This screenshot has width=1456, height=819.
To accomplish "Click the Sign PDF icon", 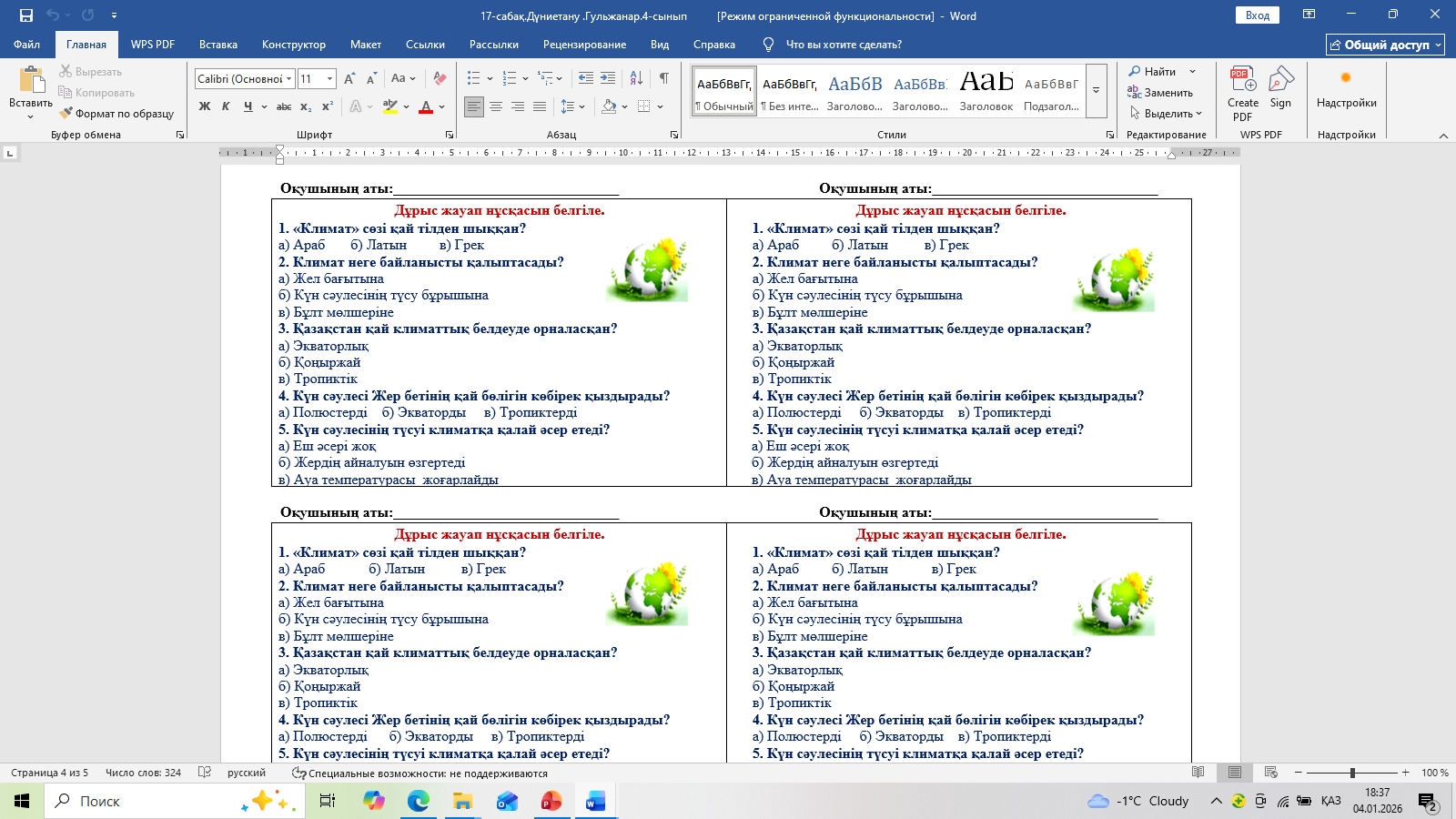I will click(x=1281, y=86).
